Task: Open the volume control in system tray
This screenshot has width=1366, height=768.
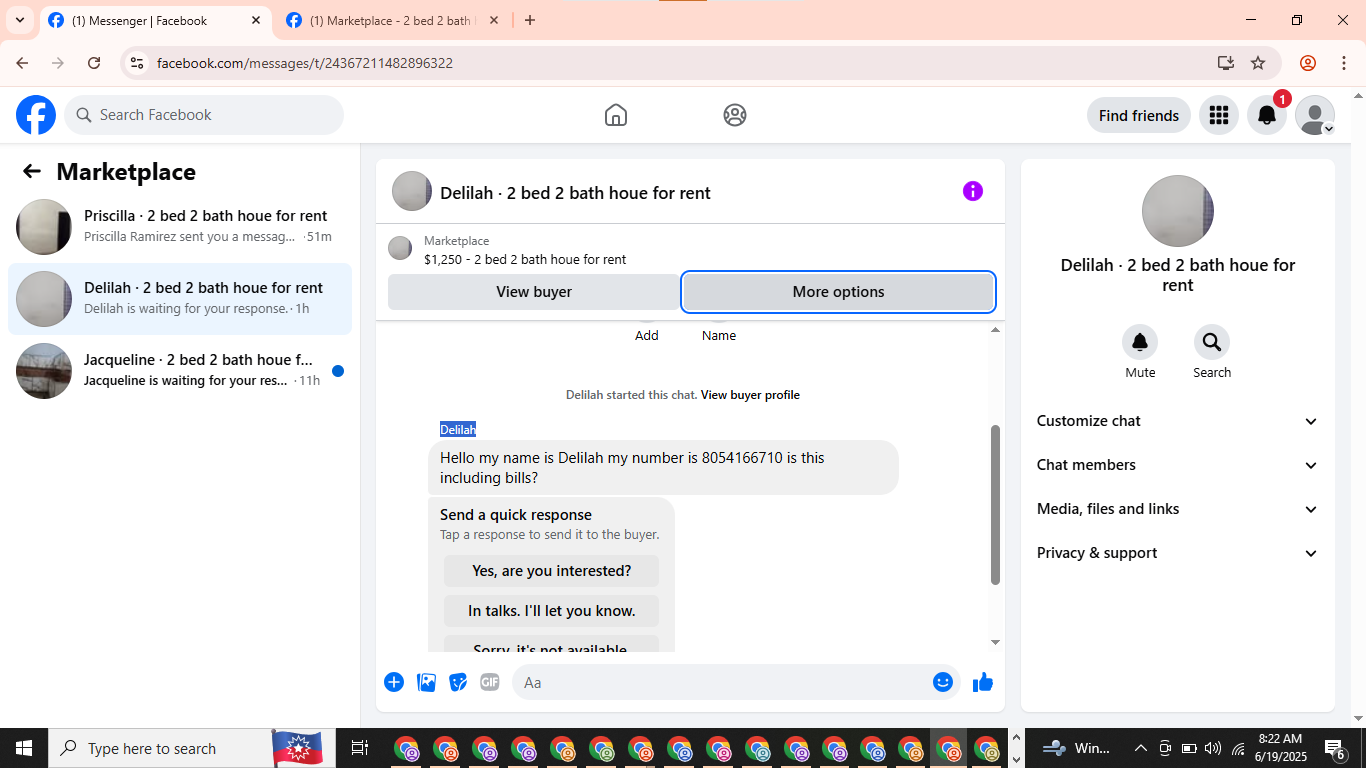Action: pyautogui.click(x=1213, y=748)
